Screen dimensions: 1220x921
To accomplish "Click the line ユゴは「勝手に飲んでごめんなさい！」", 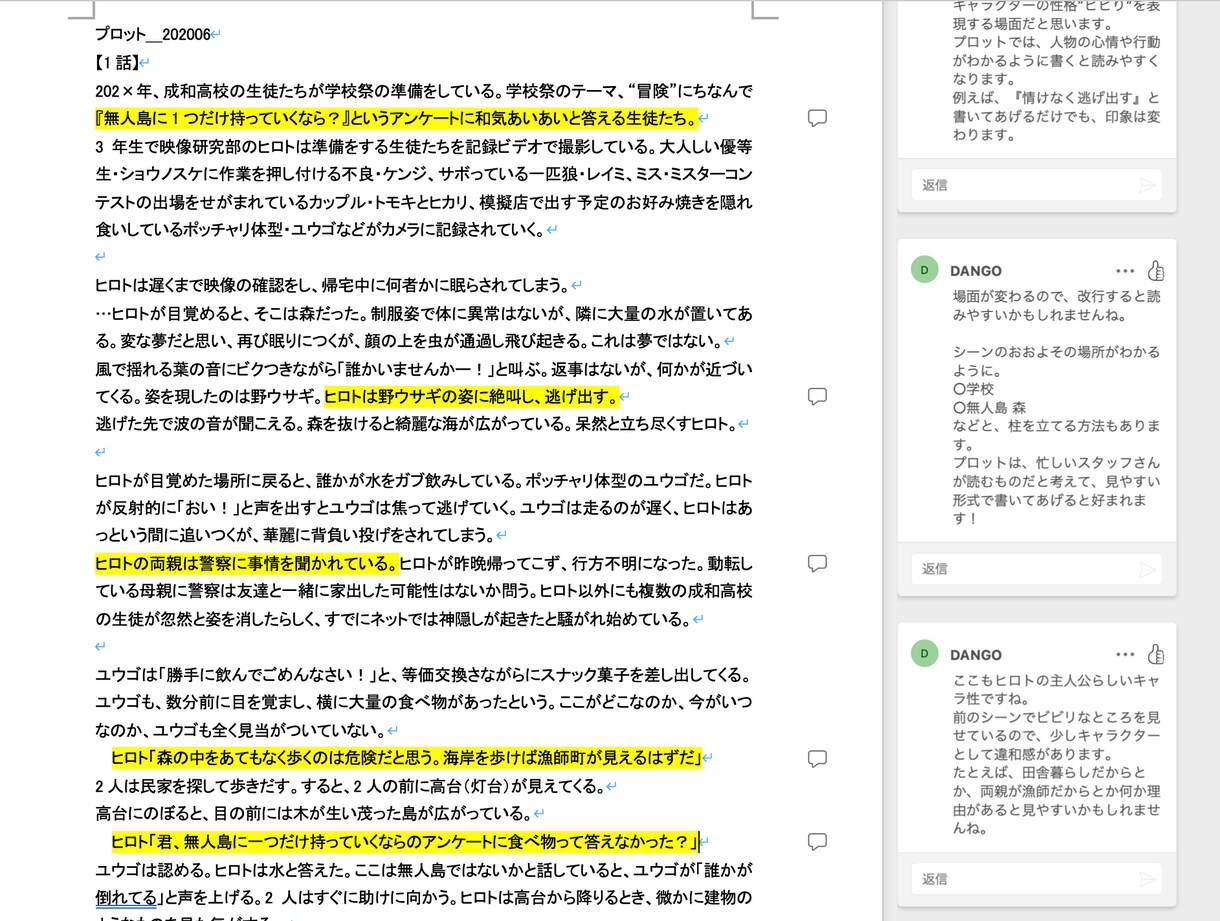I will coord(424,675).
